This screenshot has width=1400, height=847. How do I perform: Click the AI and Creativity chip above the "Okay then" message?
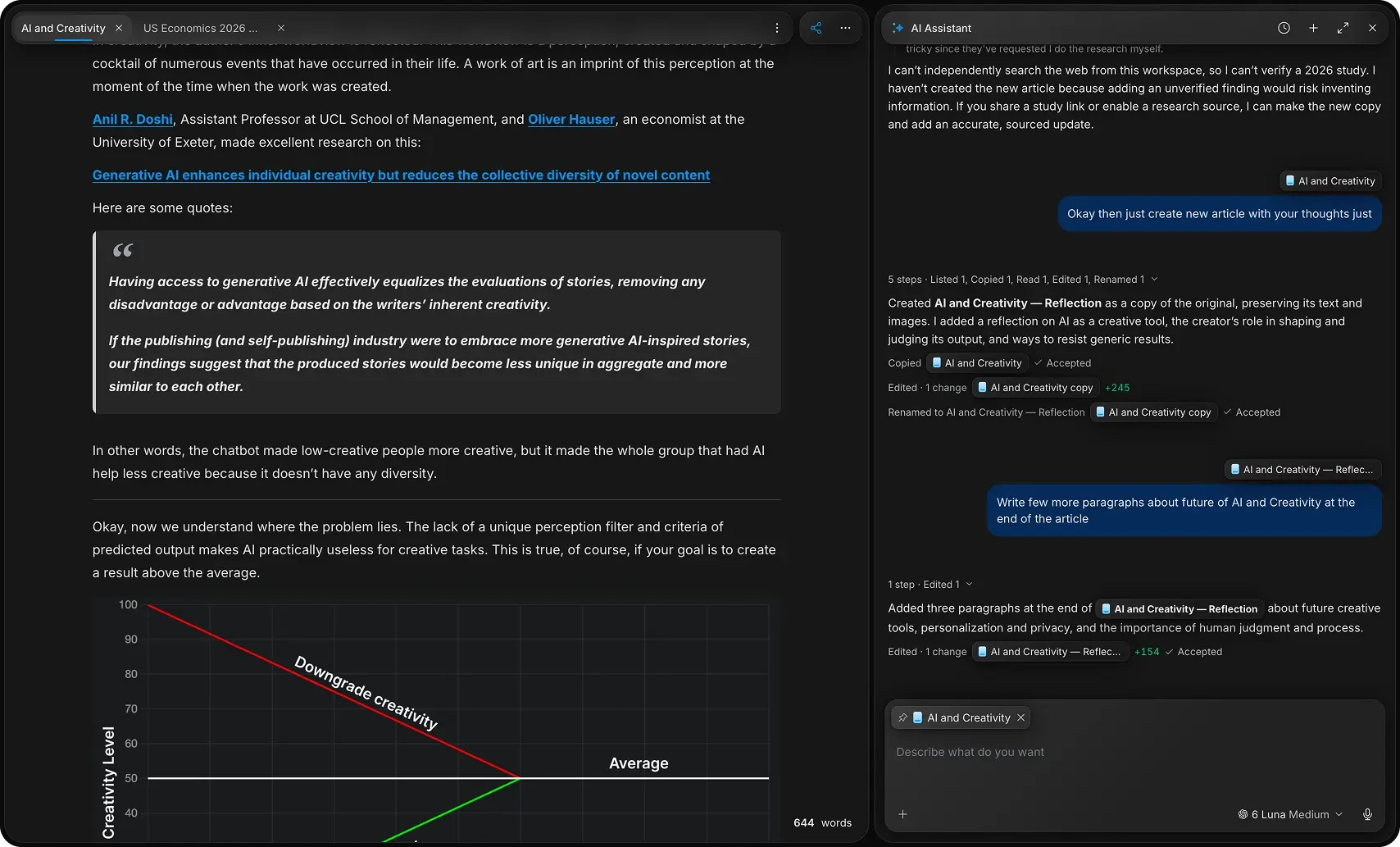pos(1330,181)
